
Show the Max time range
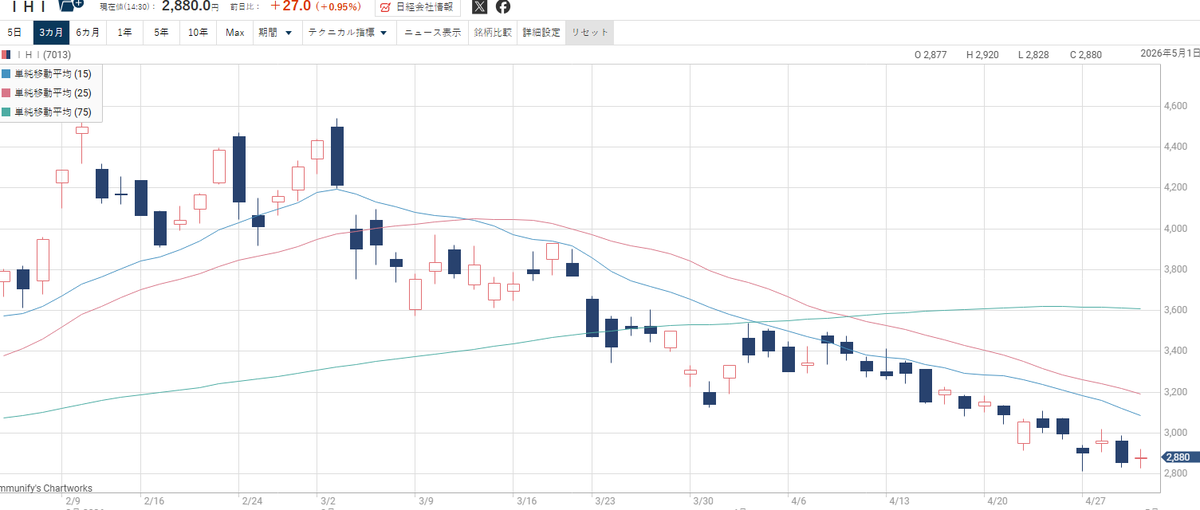235,33
